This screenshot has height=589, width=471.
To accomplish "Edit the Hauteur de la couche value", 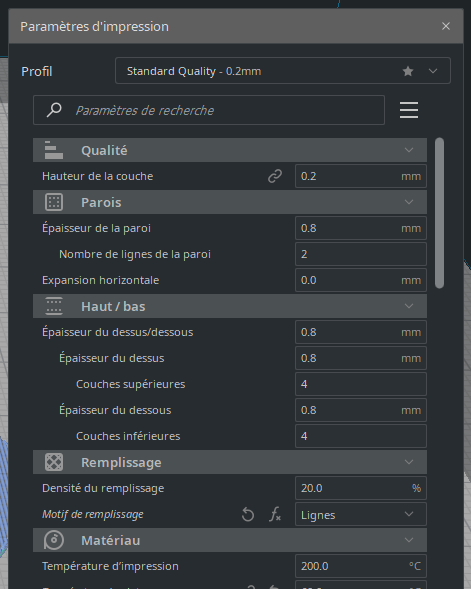I will (361, 176).
